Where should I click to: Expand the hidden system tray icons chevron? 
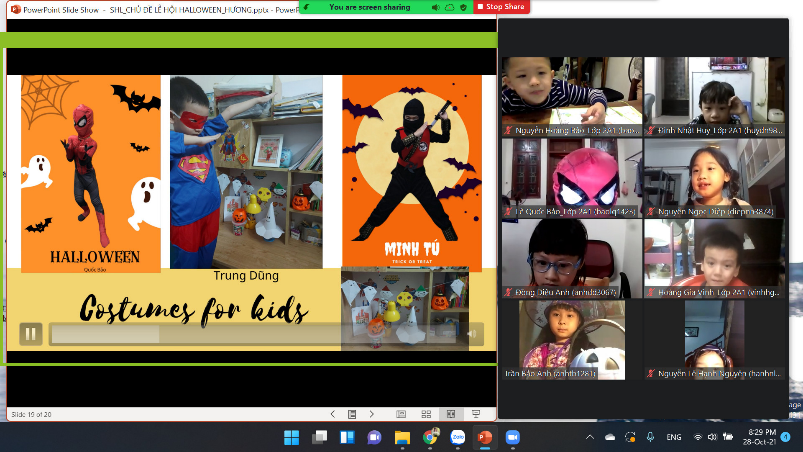coord(590,437)
